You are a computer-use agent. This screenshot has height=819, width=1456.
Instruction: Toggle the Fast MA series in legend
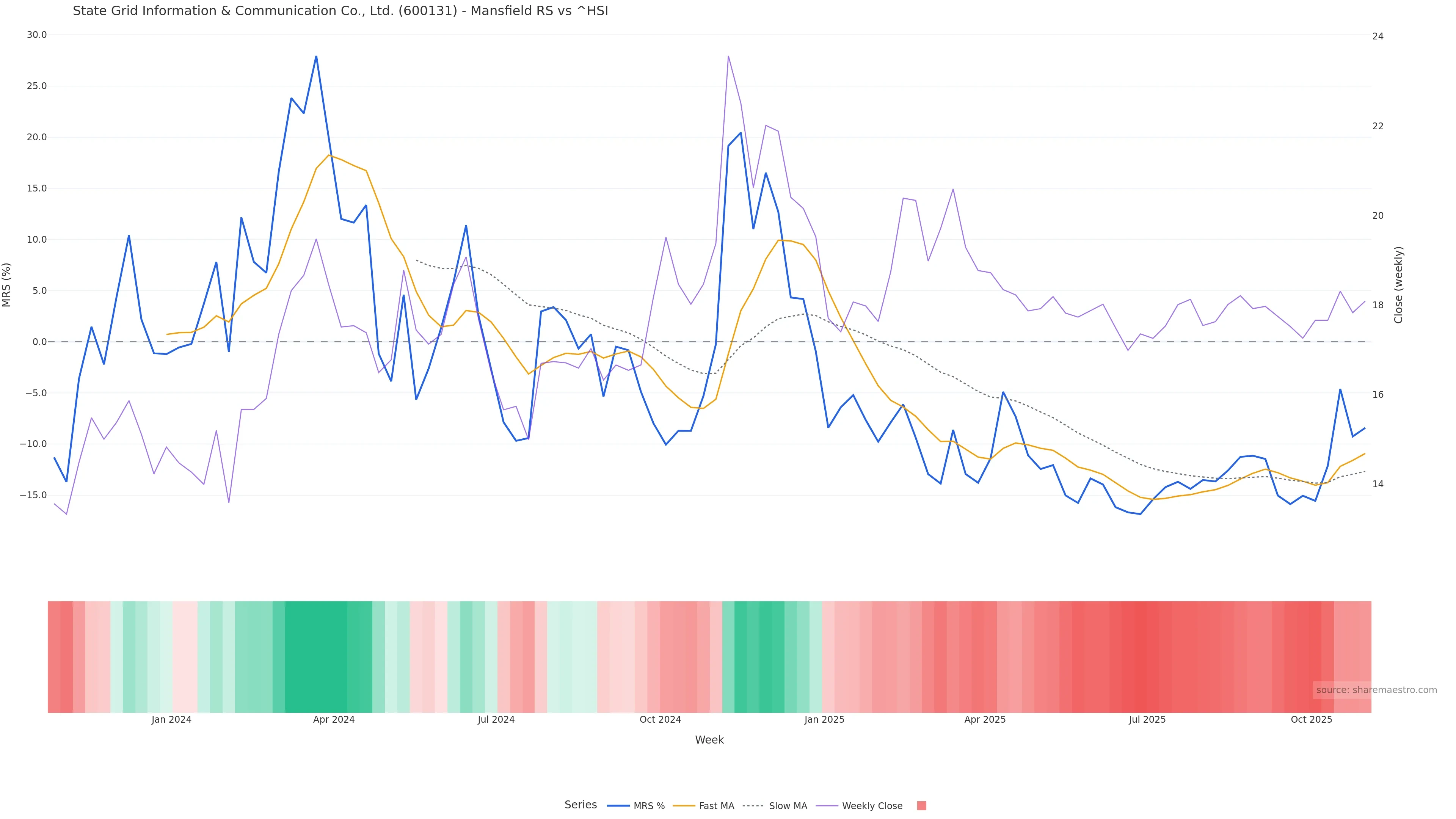(x=716, y=806)
